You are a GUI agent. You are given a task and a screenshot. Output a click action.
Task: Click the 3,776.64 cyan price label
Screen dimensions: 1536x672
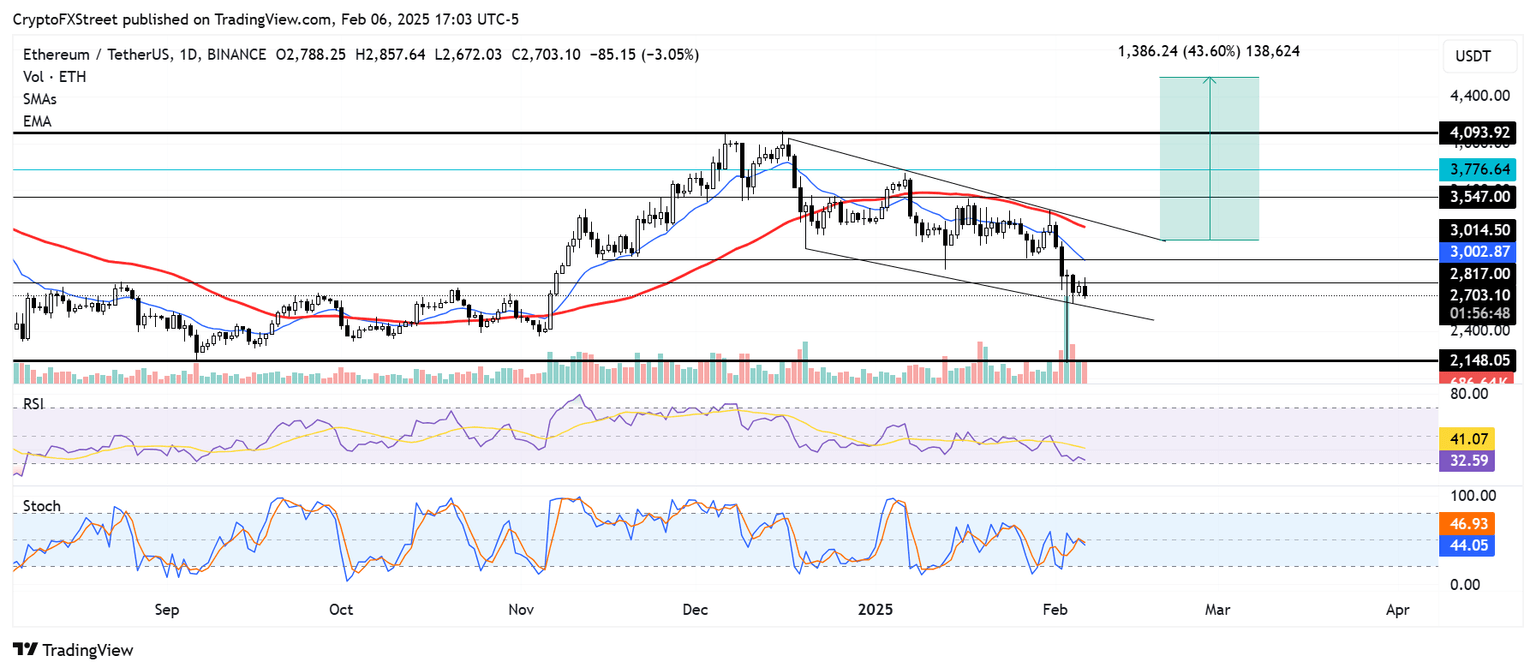(x=1478, y=170)
